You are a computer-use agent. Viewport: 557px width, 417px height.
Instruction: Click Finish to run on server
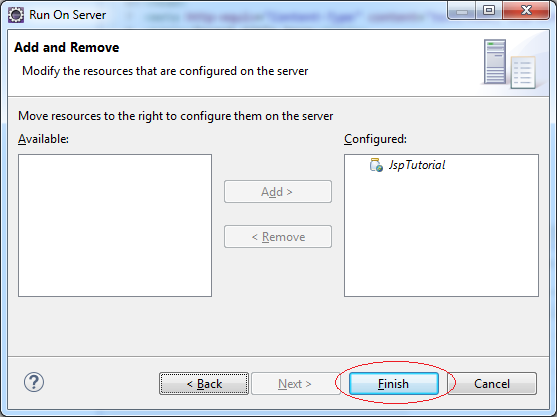394,384
